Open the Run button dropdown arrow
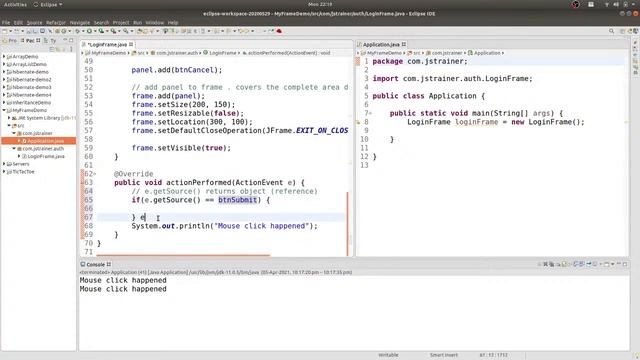Viewport: 640px width, 360px height. click(95, 31)
